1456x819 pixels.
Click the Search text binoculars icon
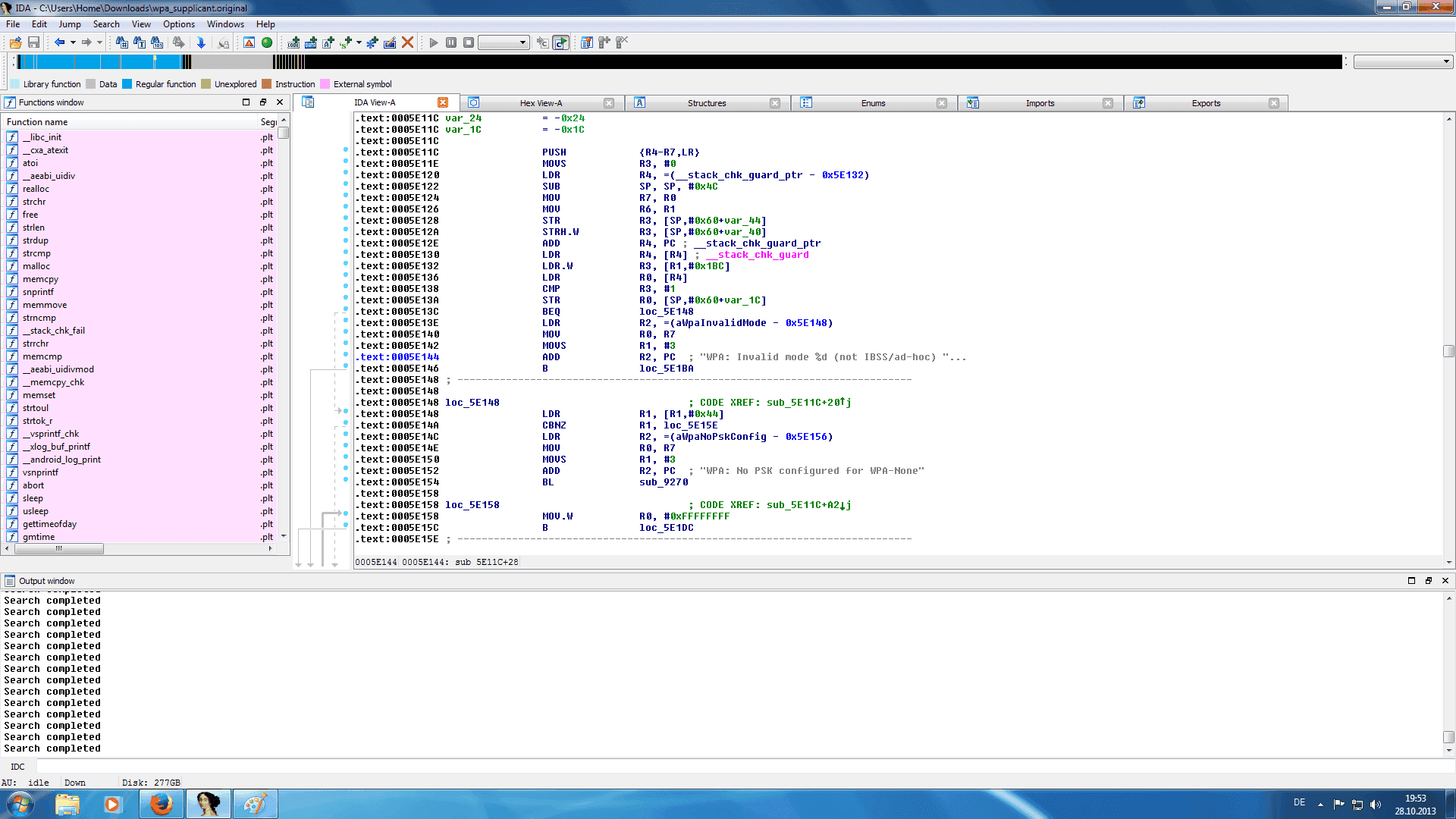point(140,42)
